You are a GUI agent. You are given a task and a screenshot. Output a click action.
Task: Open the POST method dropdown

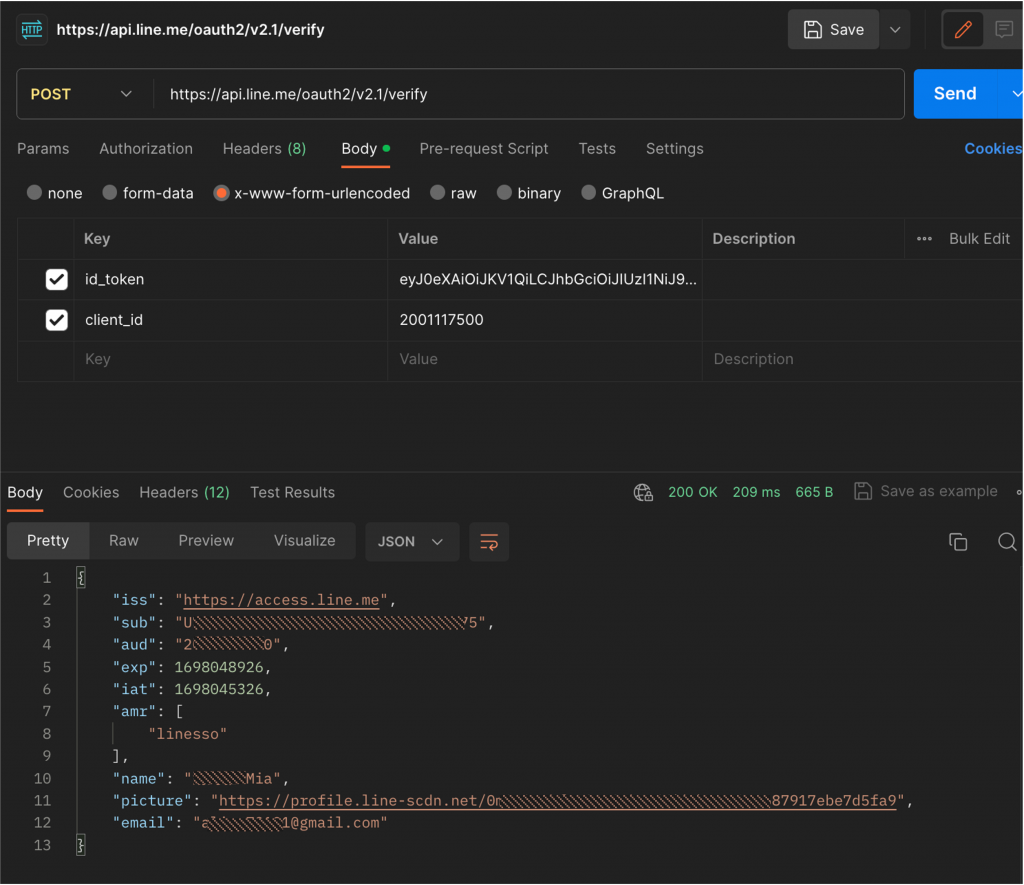coord(82,94)
